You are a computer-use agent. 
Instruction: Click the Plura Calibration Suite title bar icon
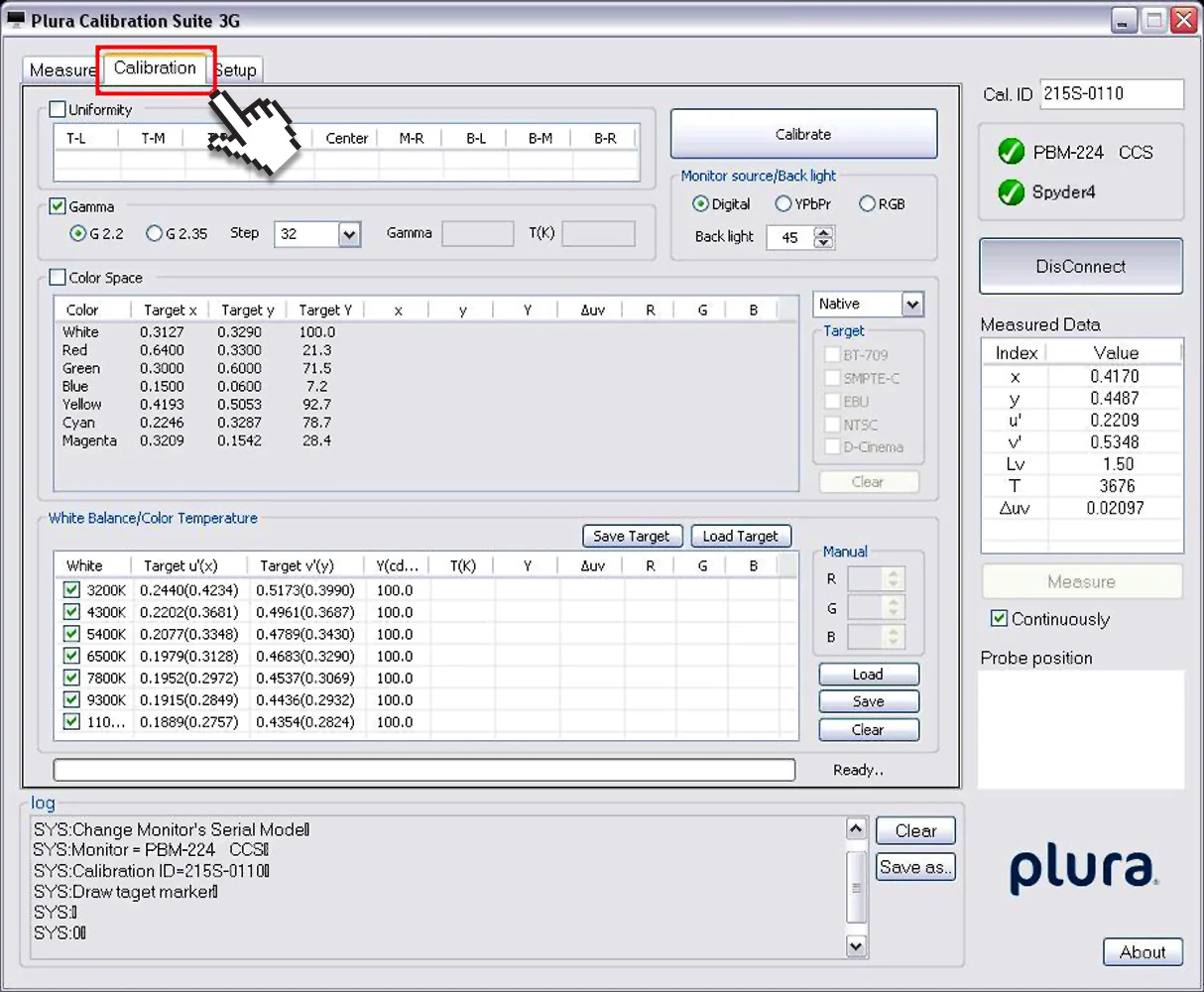click(15, 19)
